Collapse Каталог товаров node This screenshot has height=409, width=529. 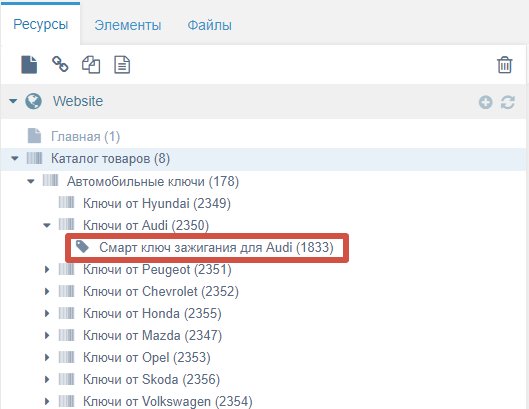(15, 158)
